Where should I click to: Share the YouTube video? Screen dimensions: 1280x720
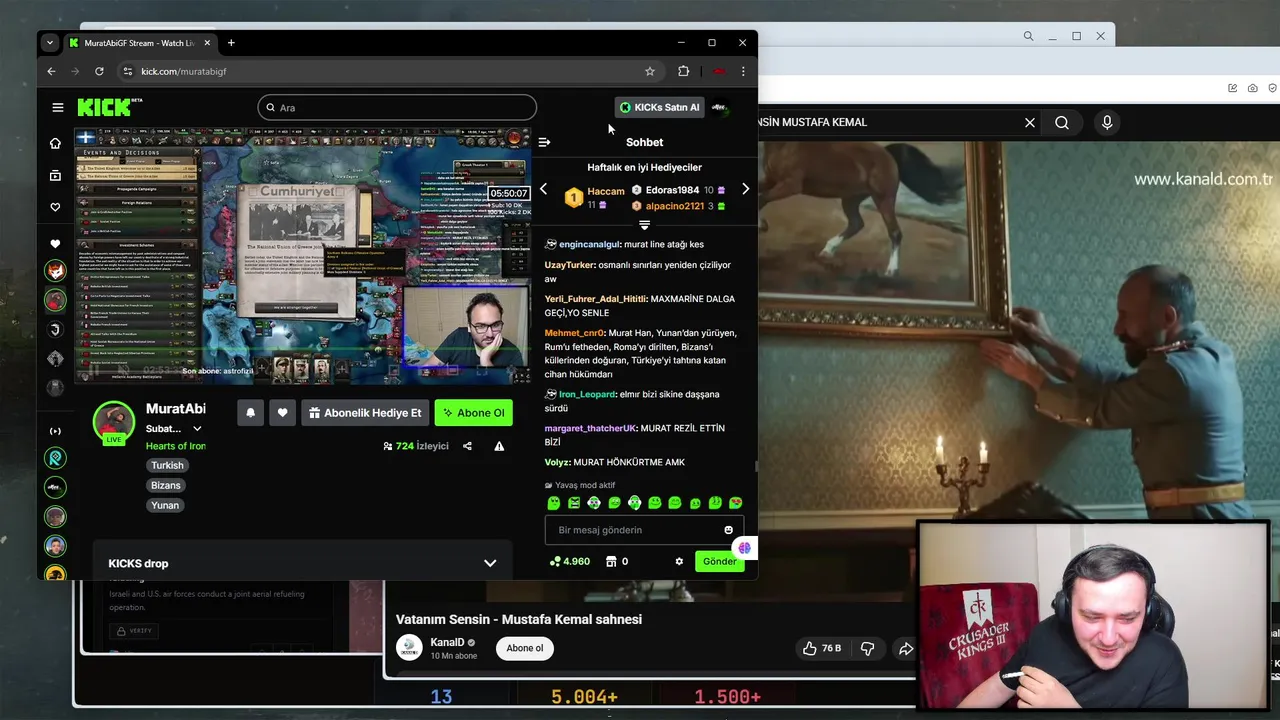(x=905, y=649)
